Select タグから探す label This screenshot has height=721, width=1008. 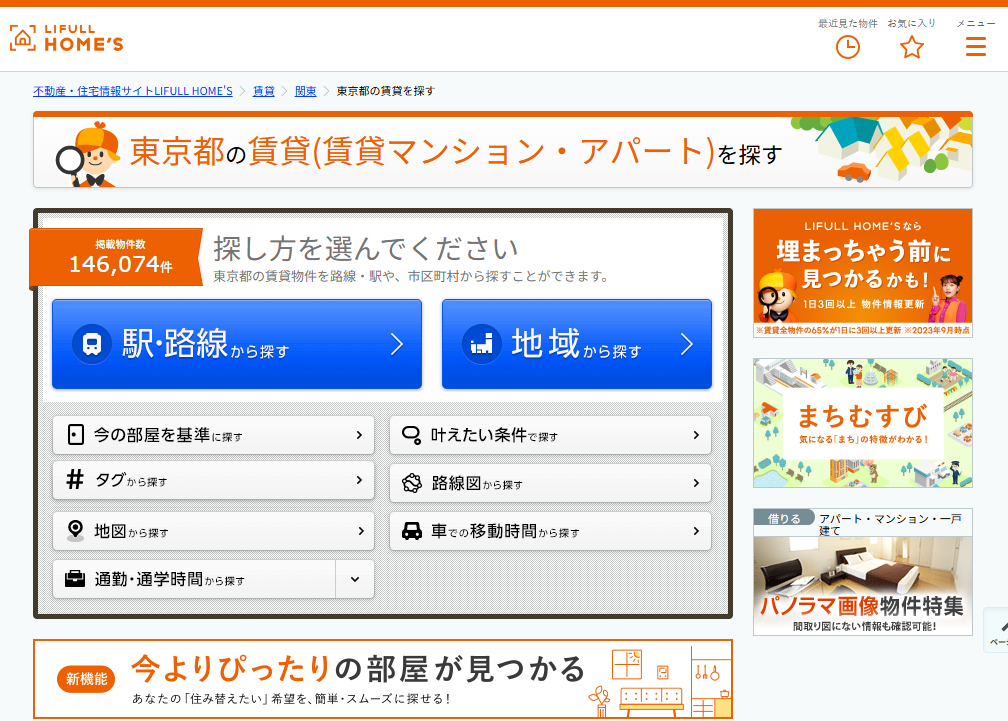131,480
